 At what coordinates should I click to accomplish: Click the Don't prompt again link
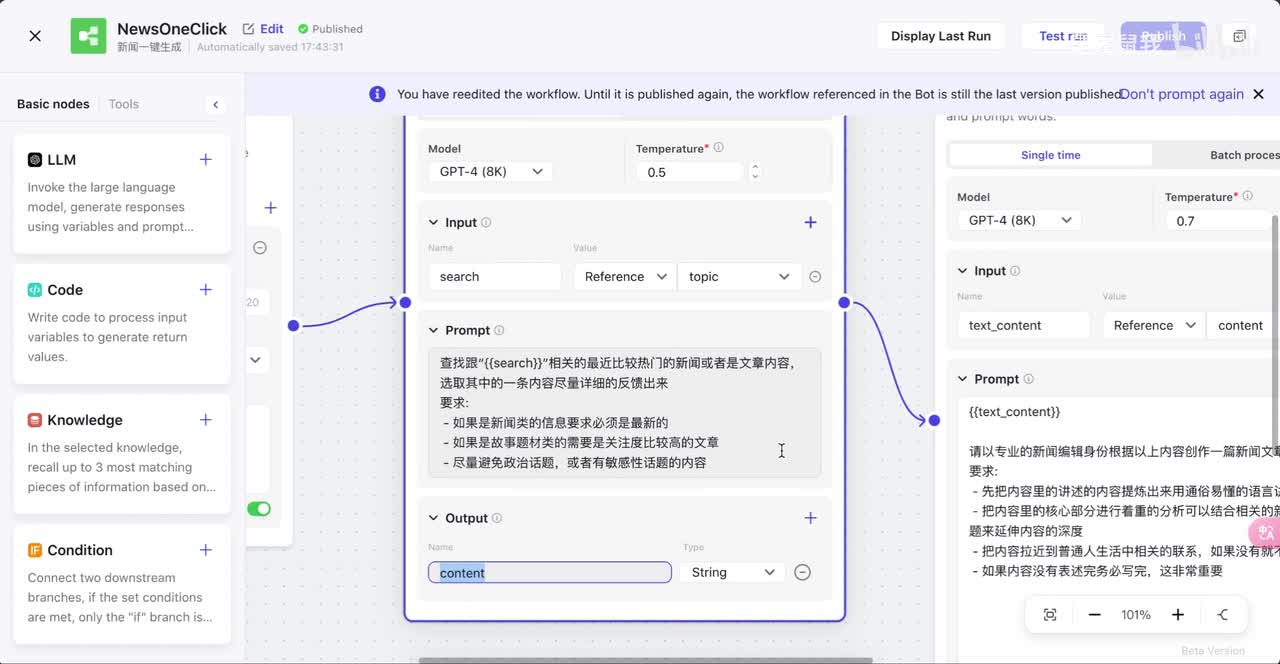pos(1182,94)
